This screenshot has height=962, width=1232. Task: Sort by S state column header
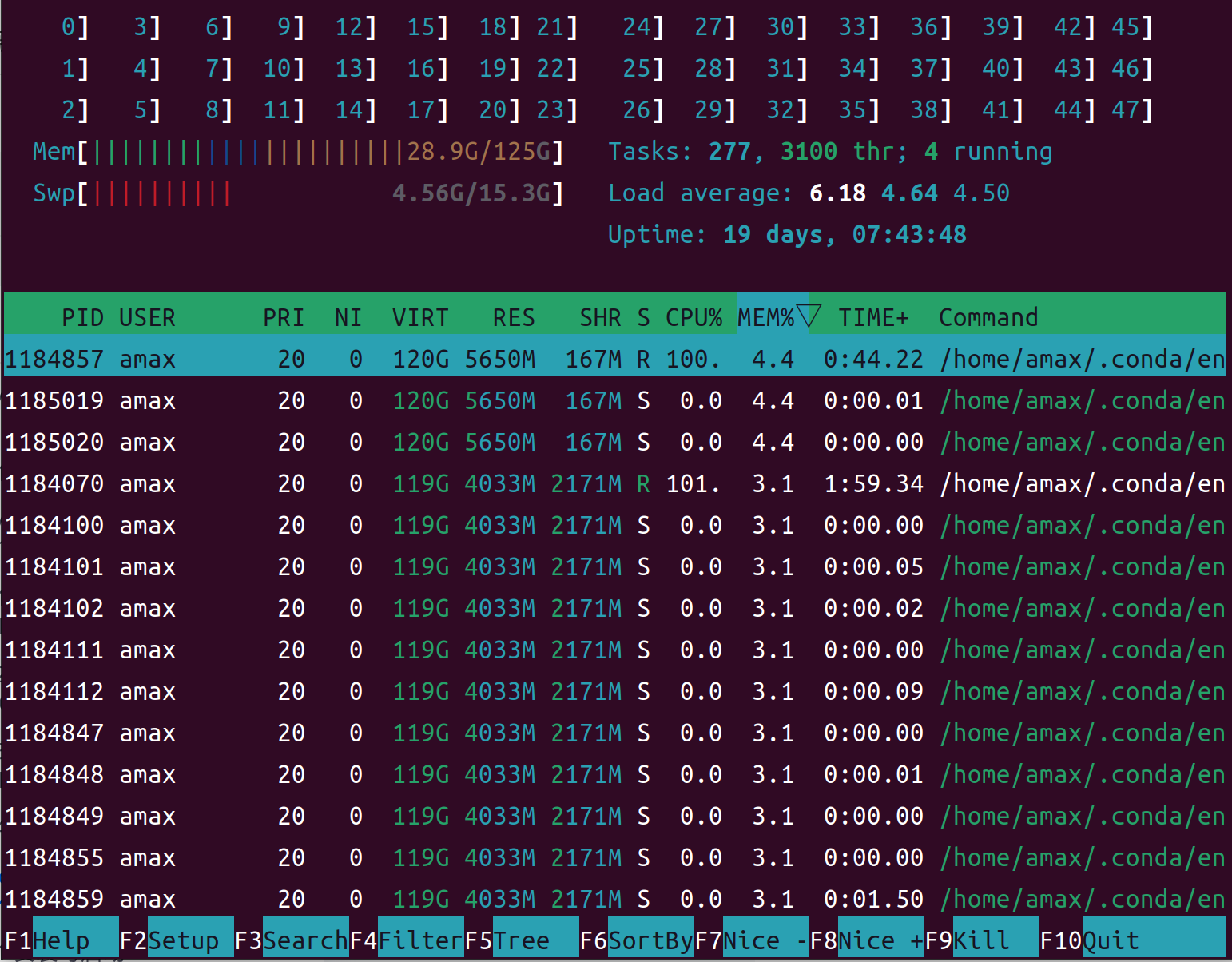tap(643, 317)
